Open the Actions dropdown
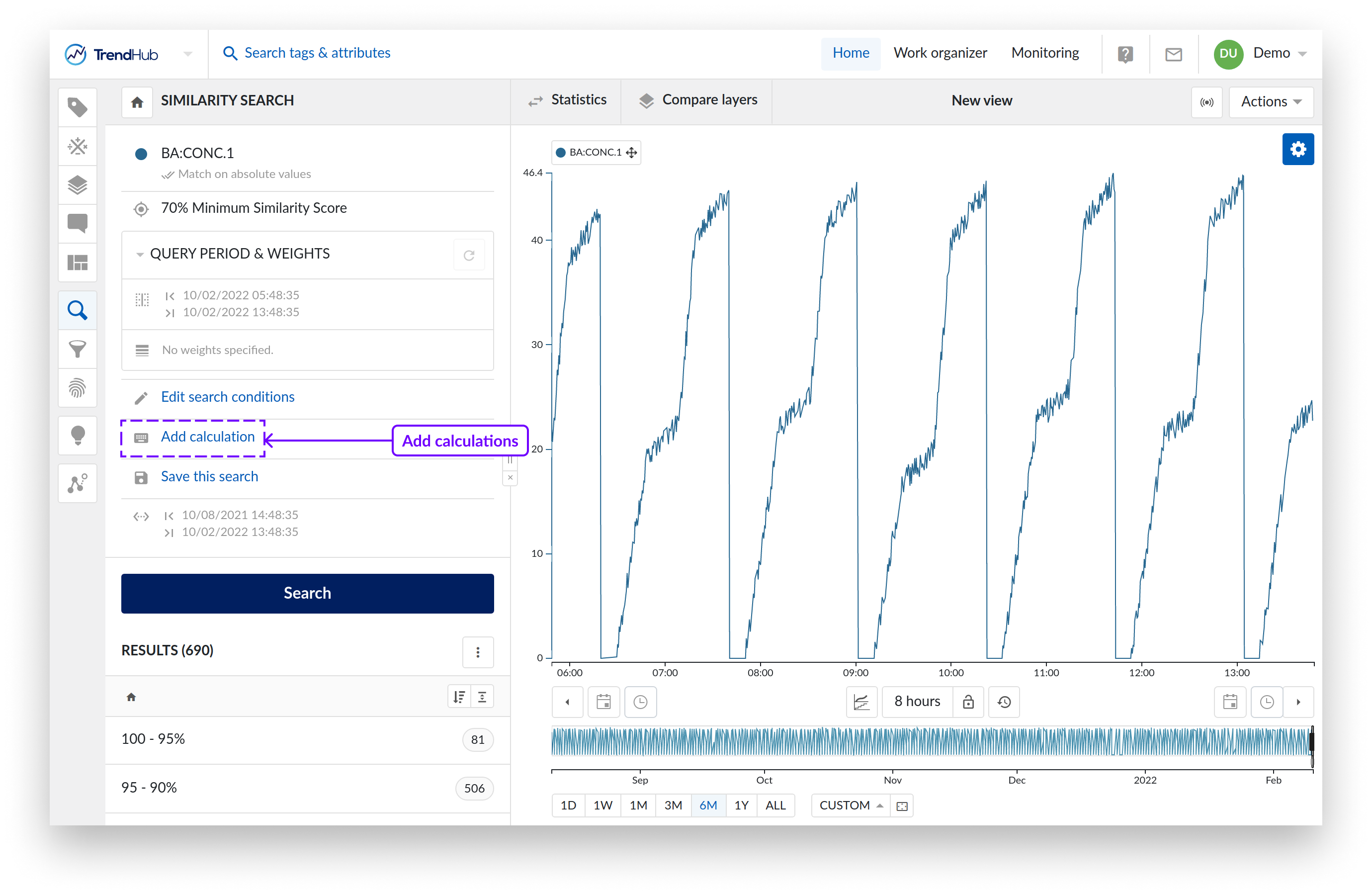 (1271, 102)
